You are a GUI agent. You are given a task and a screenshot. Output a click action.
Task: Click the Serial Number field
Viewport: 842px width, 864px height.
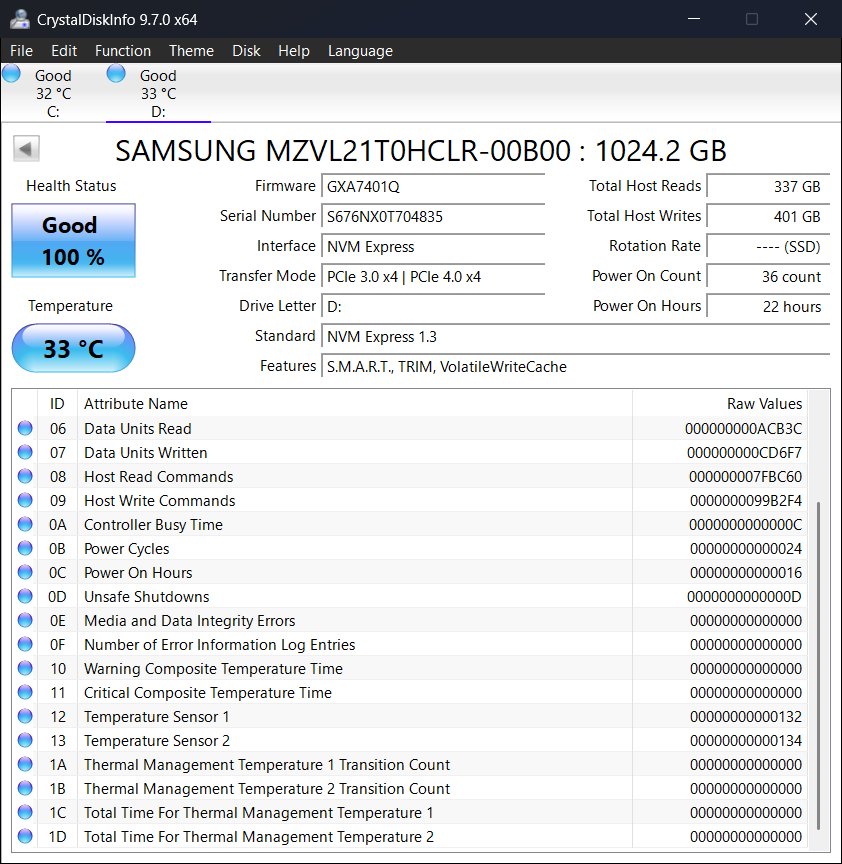pyautogui.click(x=433, y=217)
